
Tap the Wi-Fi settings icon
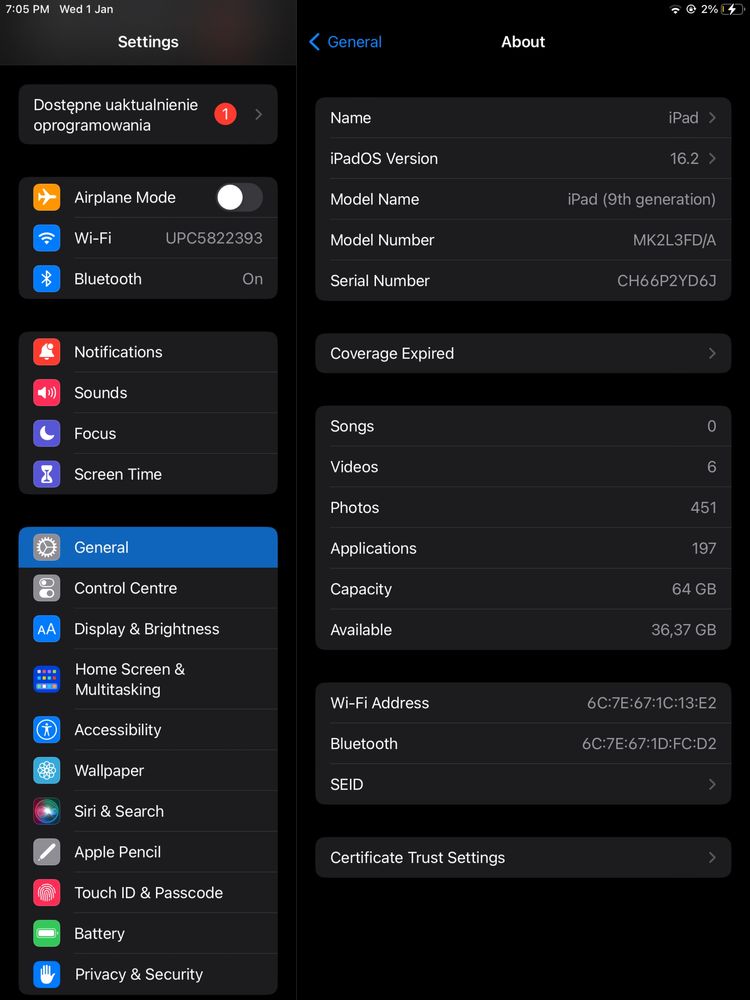47,238
